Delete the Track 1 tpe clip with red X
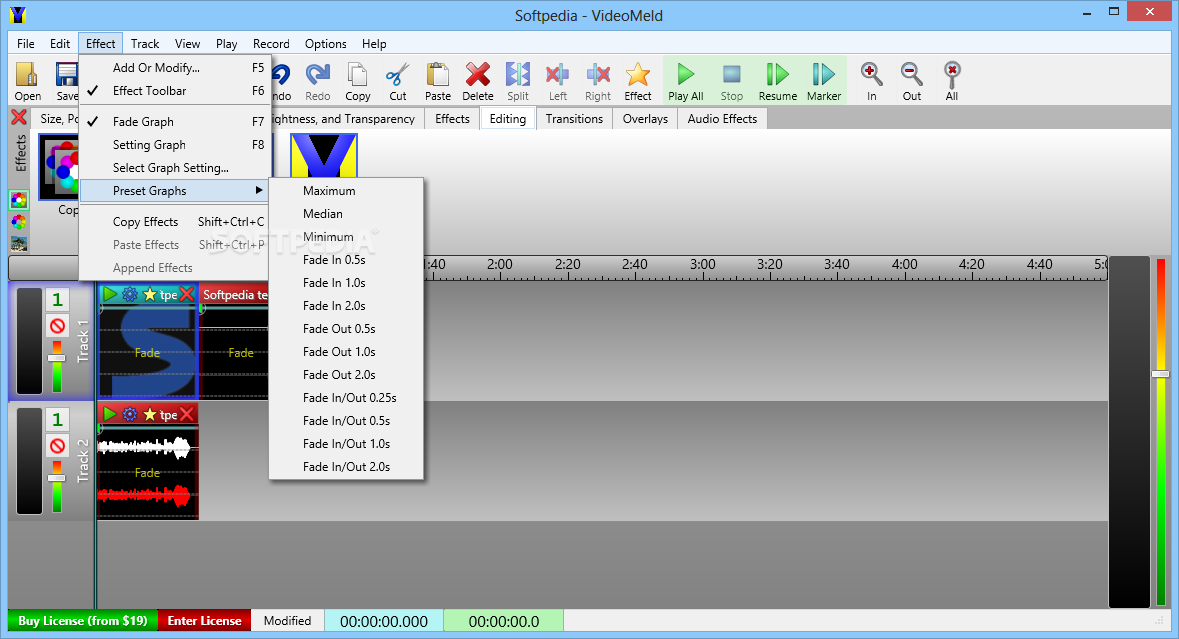 click(x=187, y=294)
